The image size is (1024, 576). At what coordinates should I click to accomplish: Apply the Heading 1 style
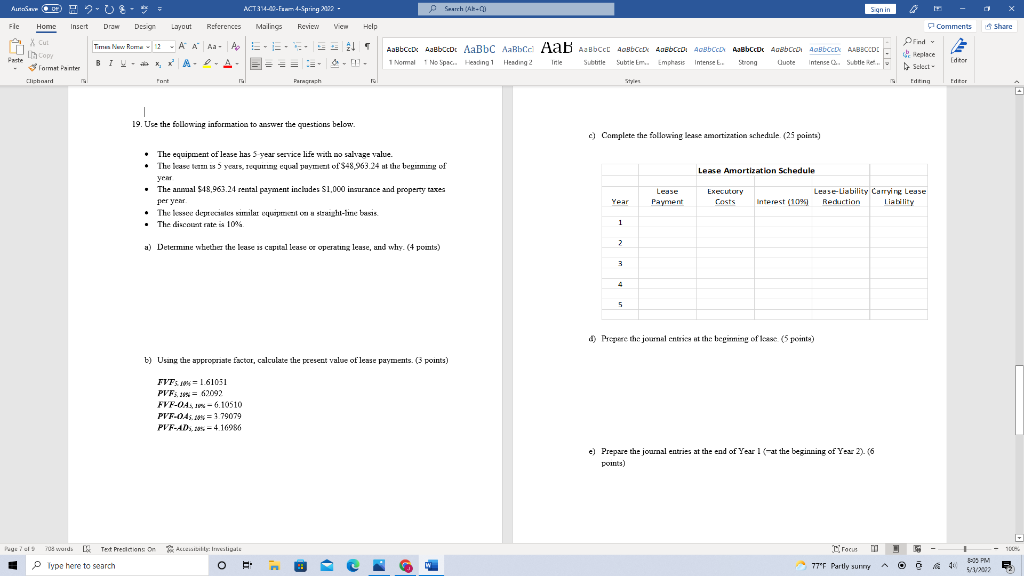(x=479, y=54)
